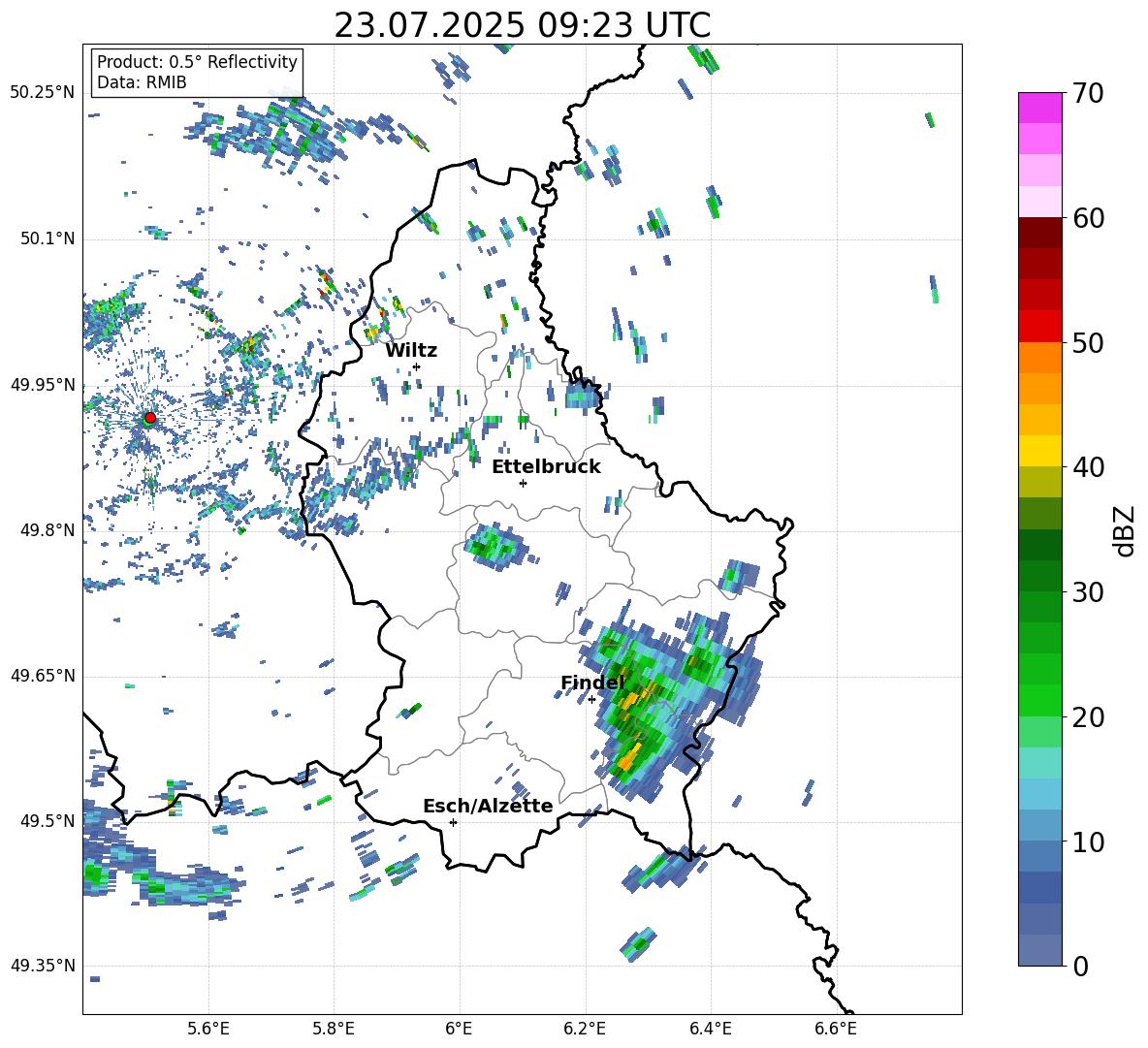1148x1048 pixels.
Task: Click the magenta top colorbar segment
Action: click(1039, 108)
